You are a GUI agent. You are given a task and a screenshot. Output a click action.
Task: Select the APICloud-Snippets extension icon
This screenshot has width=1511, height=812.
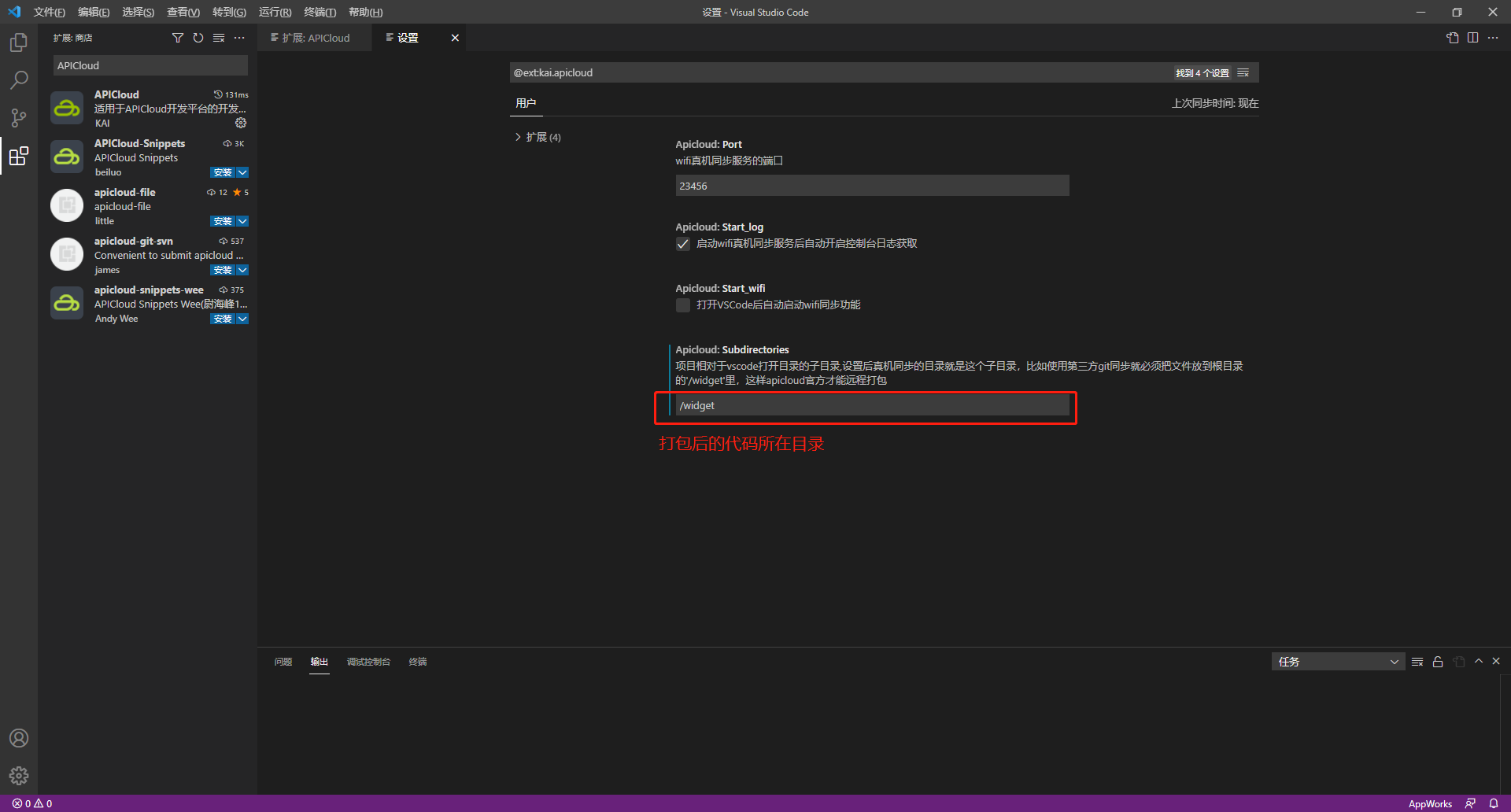coord(67,157)
